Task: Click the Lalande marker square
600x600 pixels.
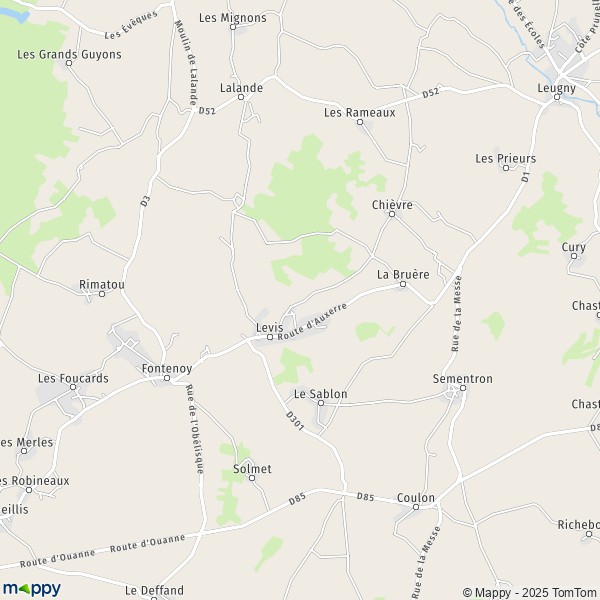Action: click(241, 97)
